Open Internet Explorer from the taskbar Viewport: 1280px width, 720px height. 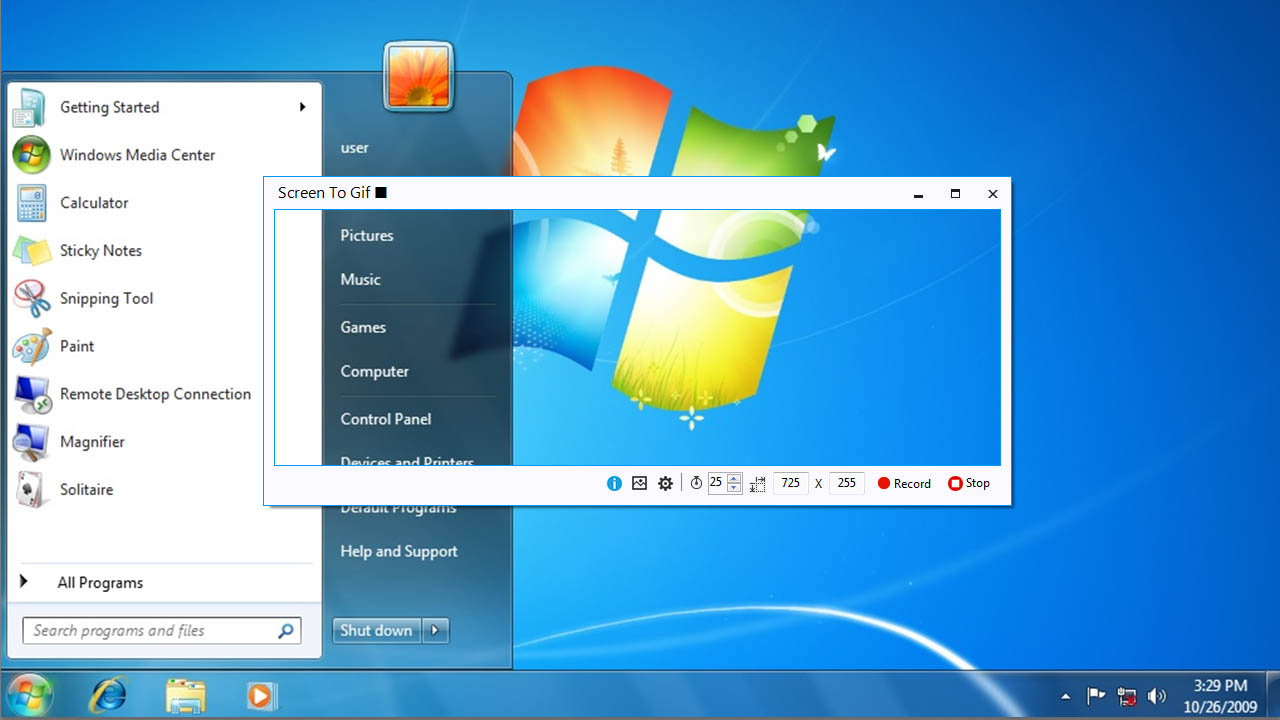click(109, 695)
